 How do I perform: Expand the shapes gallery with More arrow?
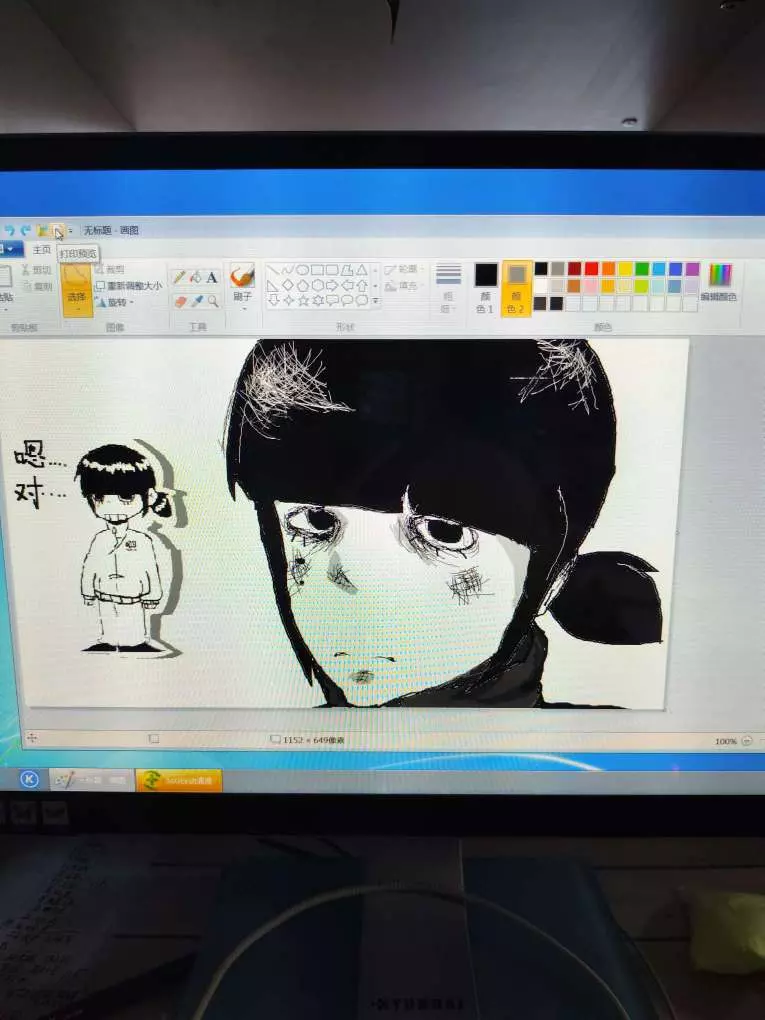coord(376,301)
